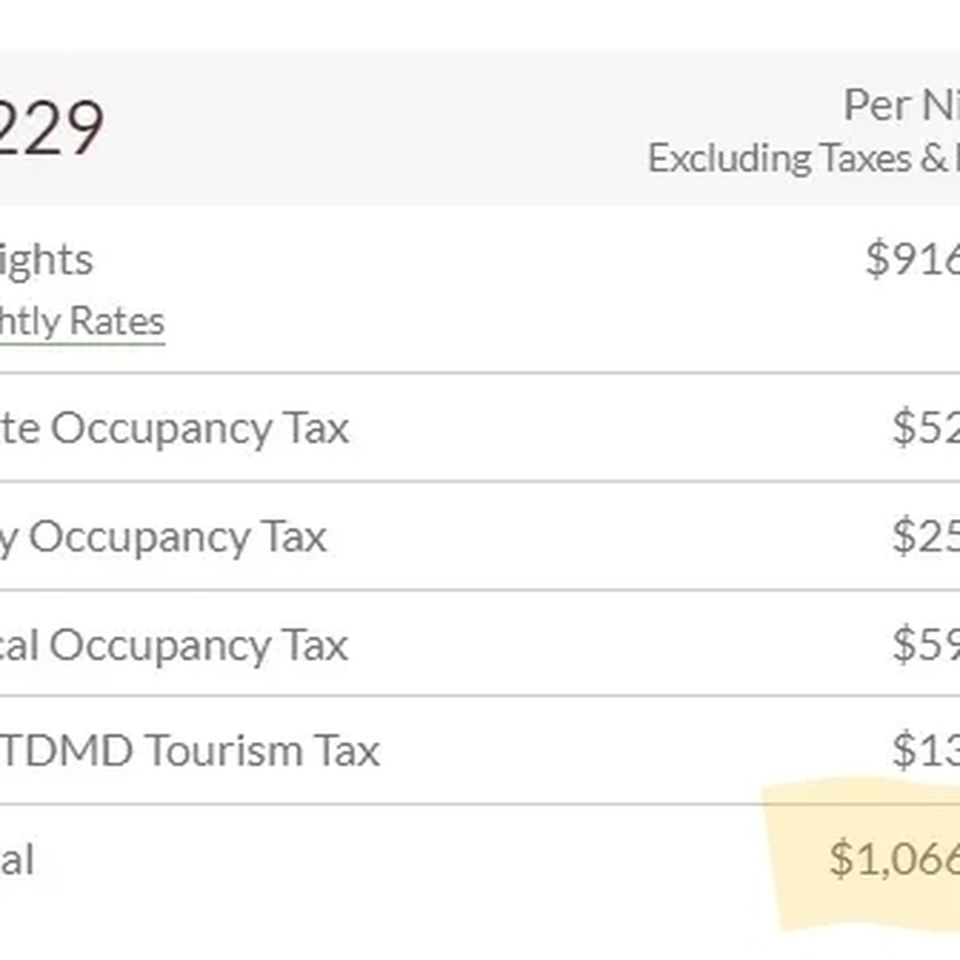Select the $59 local tax amount

[x=926, y=644]
